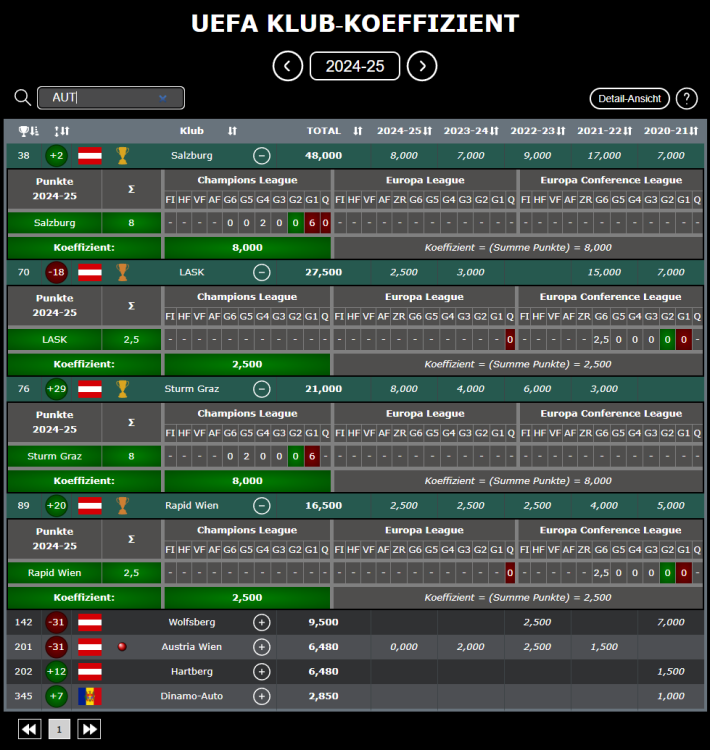Image resolution: width=710 pixels, height=750 pixels.
Task: Expand the Hartberg details row
Action: (x=262, y=672)
